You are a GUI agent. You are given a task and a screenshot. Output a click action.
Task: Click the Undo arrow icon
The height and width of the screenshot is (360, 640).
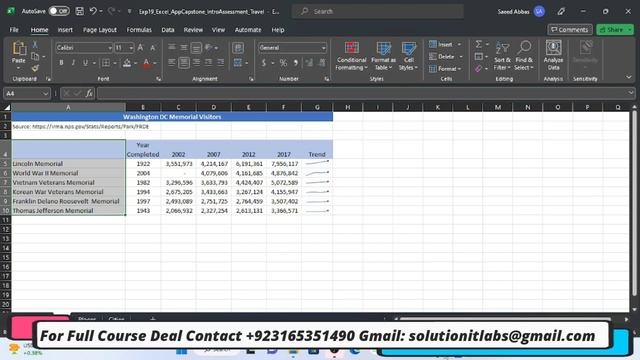coord(93,11)
